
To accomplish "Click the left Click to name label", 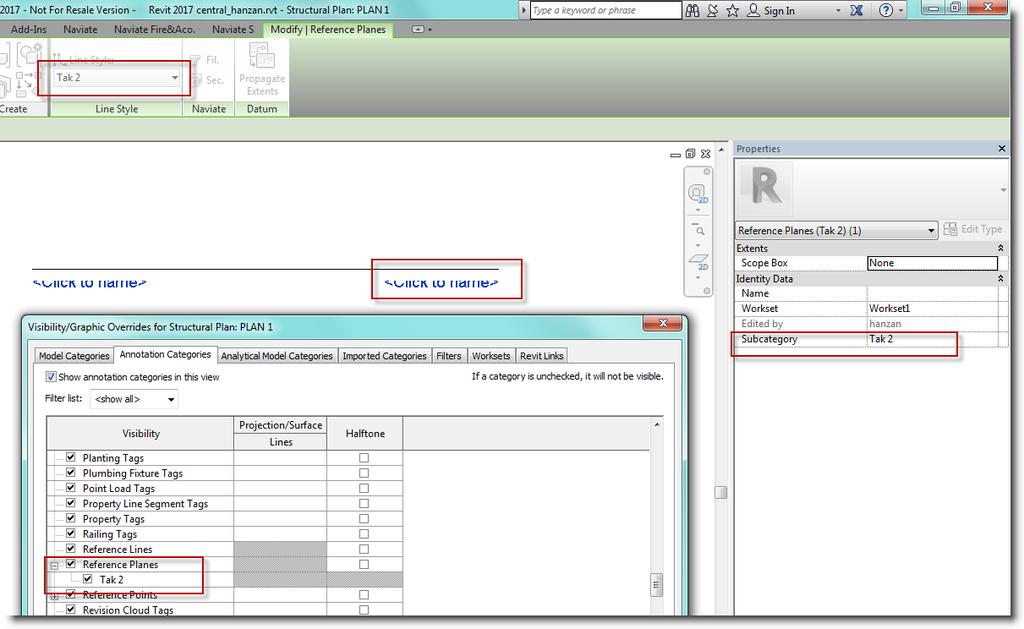I will tap(89, 282).
